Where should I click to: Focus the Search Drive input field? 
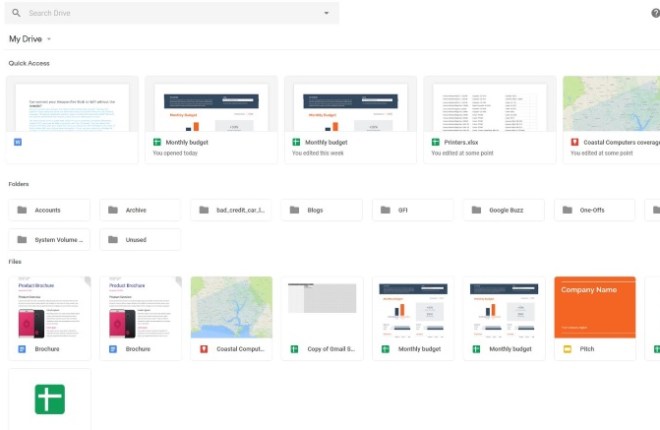(172, 13)
